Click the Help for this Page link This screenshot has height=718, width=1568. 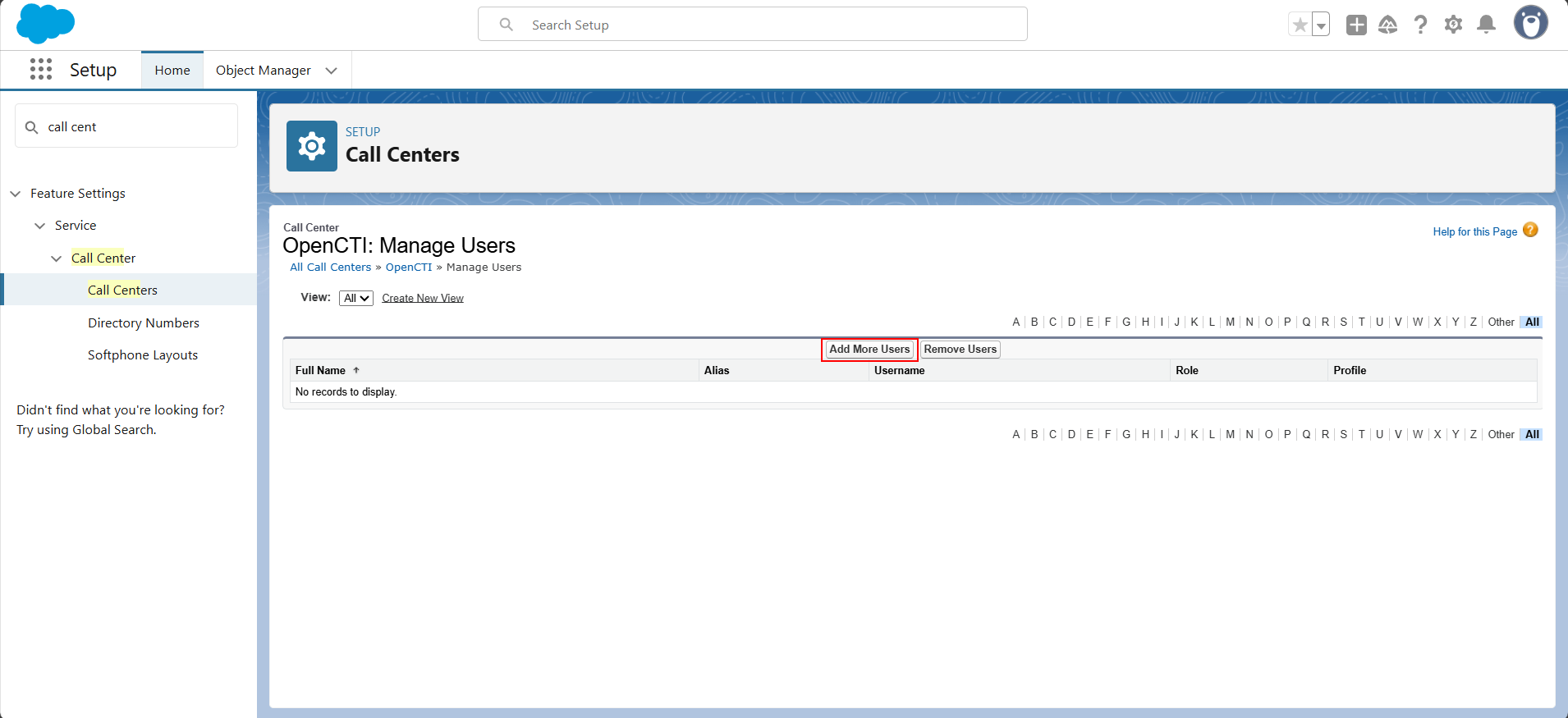tap(1475, 231)
